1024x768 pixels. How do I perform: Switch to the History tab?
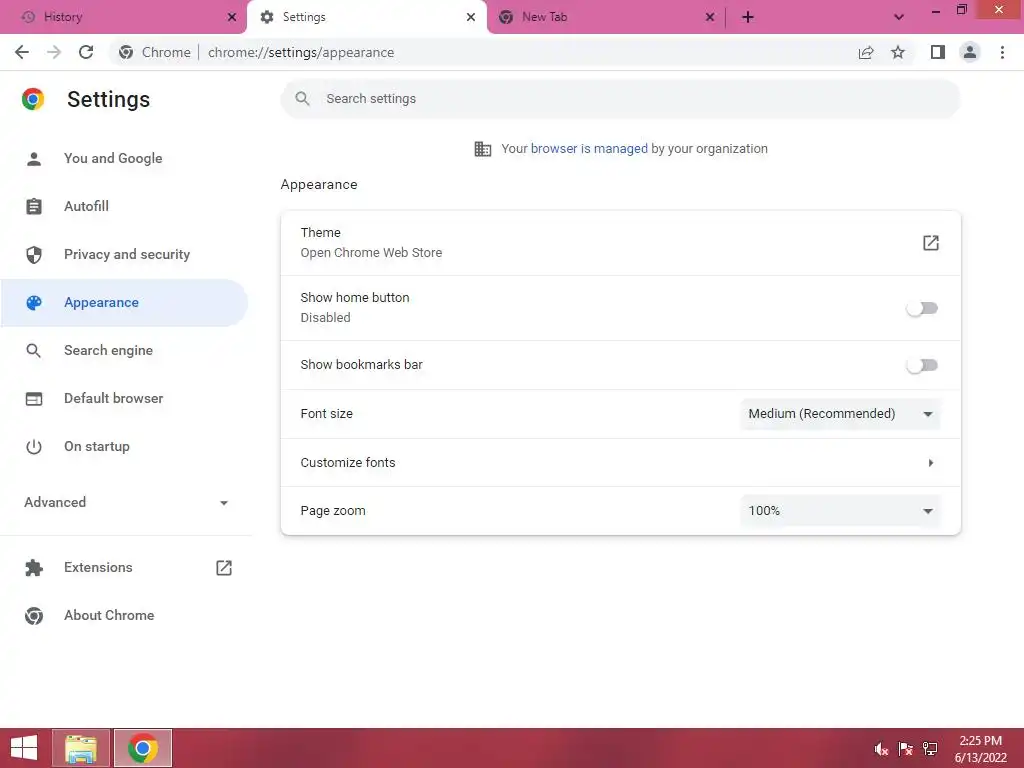pos(124,17)
